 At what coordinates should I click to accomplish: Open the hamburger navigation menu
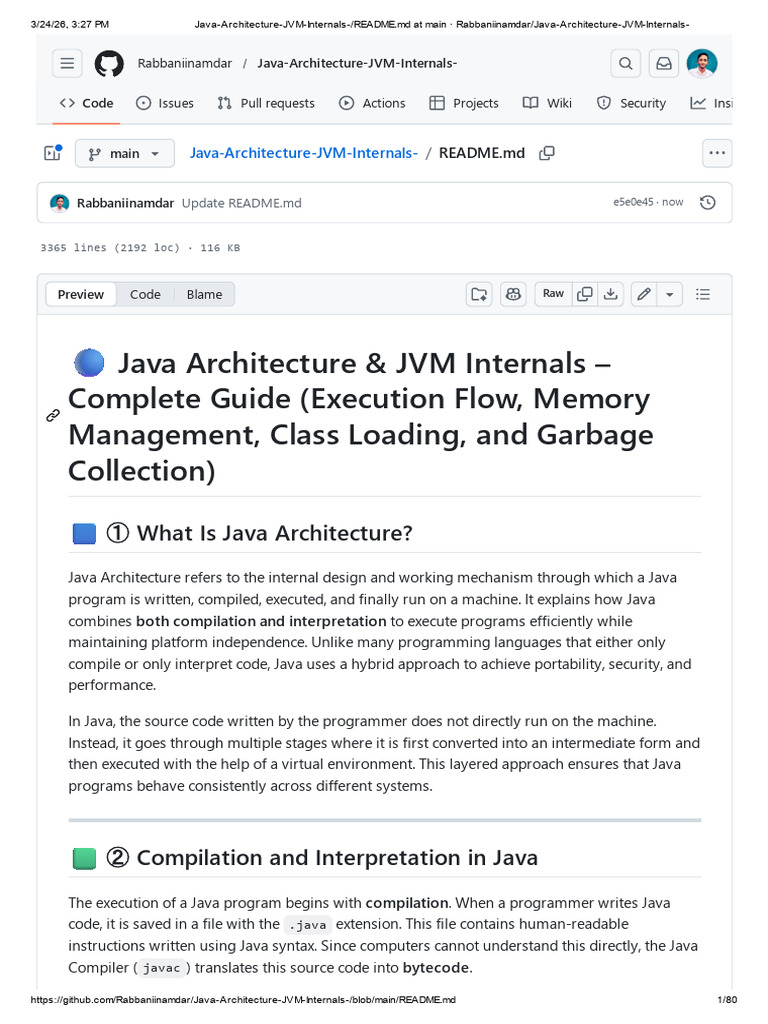[67, 63]
